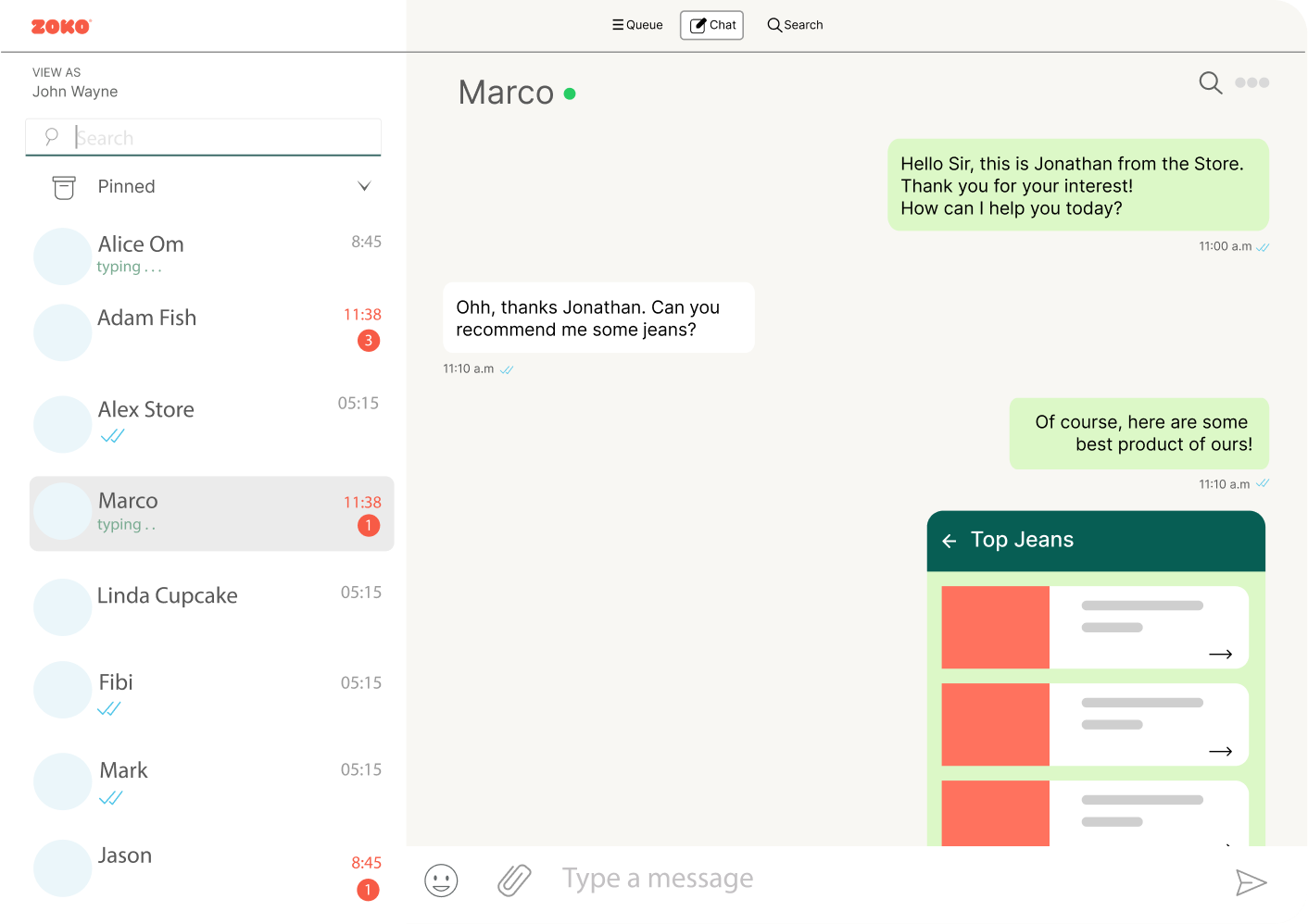Click the 'Can you recommend me some jeans' message
The height and width of the screenshot is (924, 1308).
pos(598,318)
